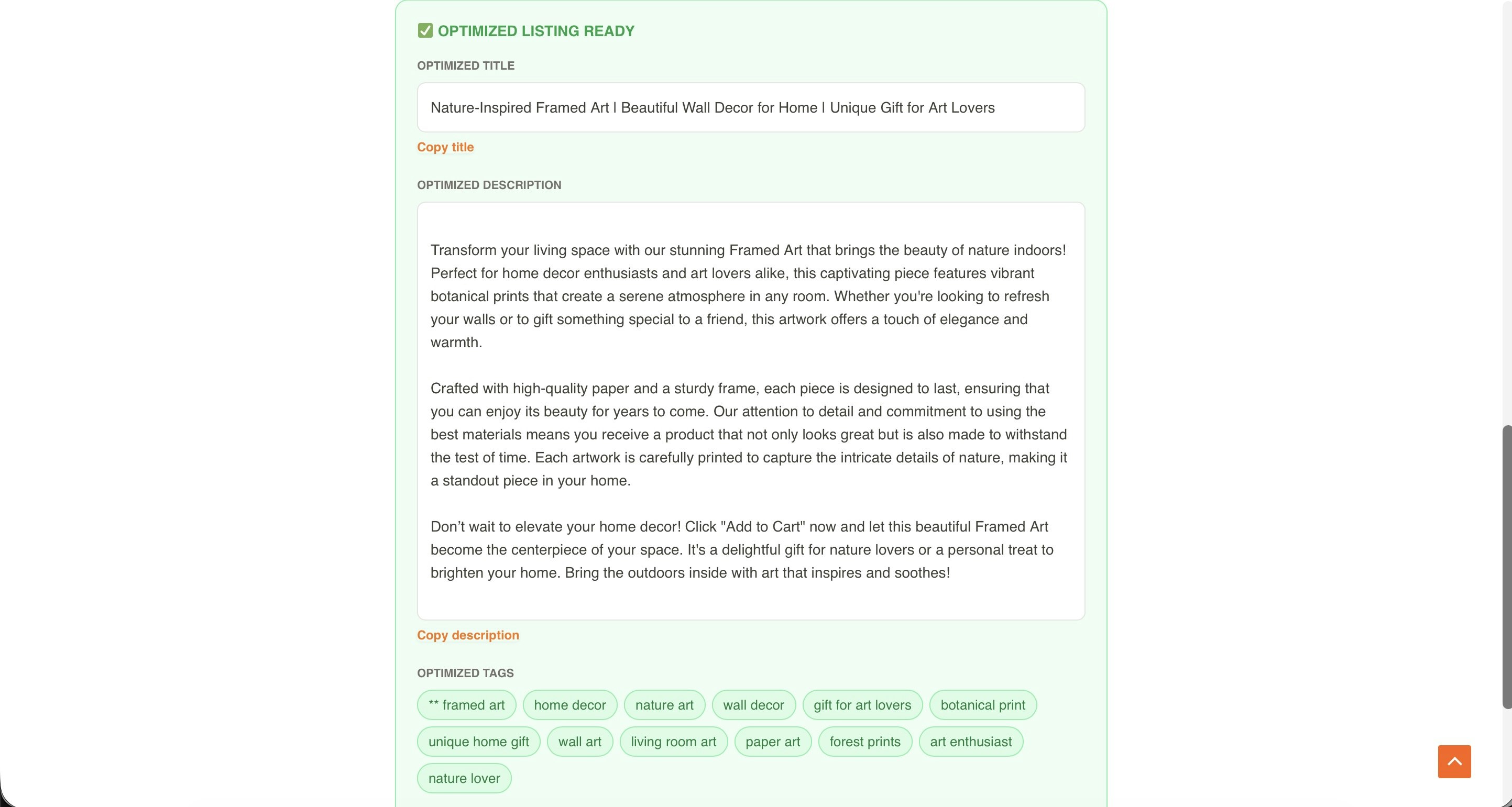The height and width of the screenshot is (807, 1512).
Task: Click the paper art tag chip
Action: click(772, 741)
